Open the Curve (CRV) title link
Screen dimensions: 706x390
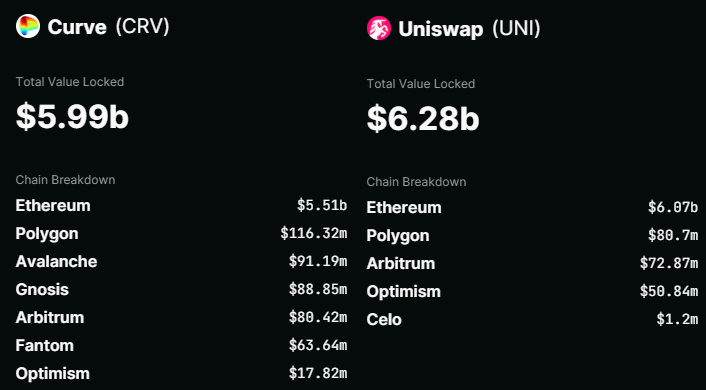click(x=109, y=27)
